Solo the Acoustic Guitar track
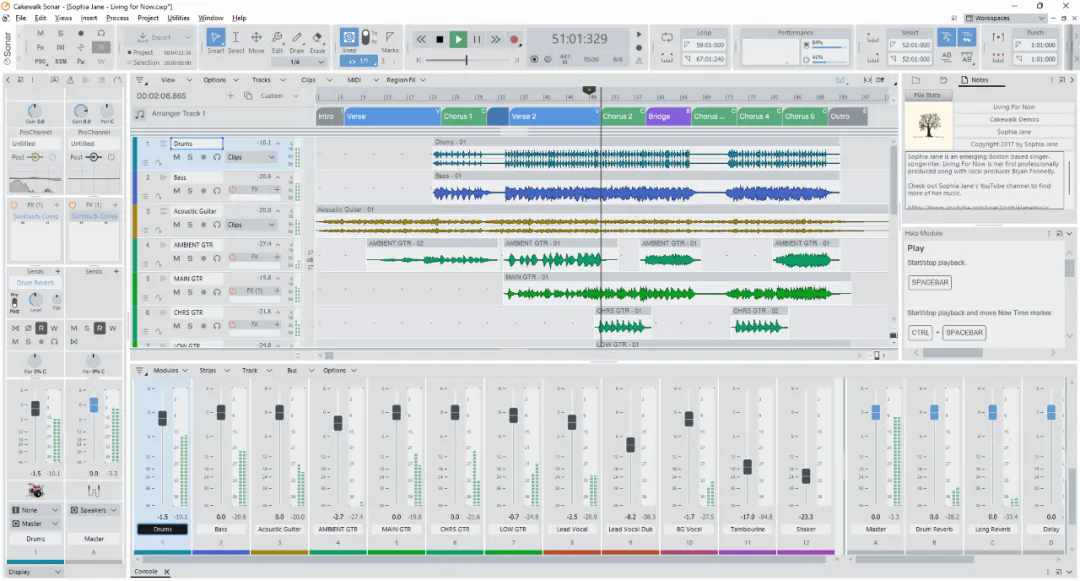The height and width of the screenshot is (581, 1080). pyautogui.click(x=189, y=224)
